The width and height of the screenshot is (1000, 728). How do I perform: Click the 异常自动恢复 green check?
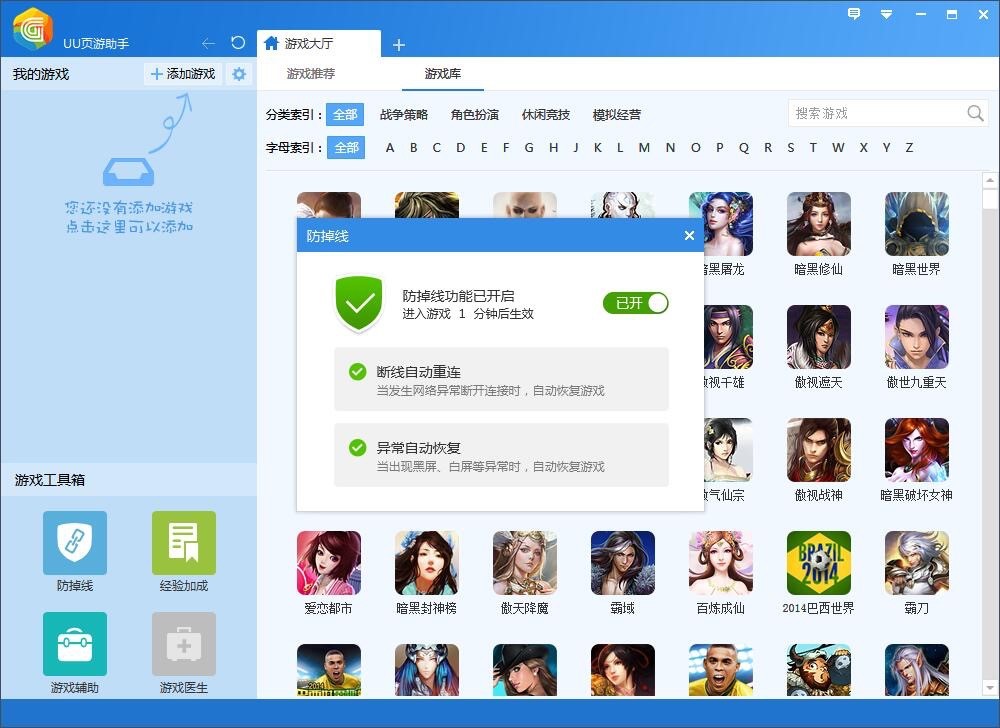pos(358,448)
